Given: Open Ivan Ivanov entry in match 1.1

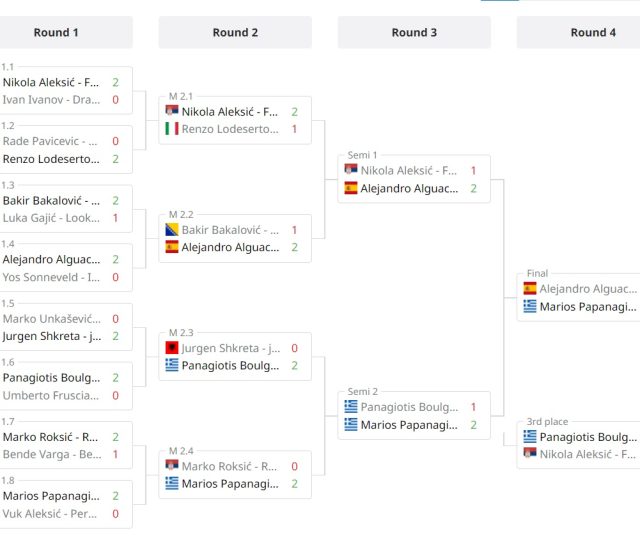Looking at the screenshot, I should [50, 100].
